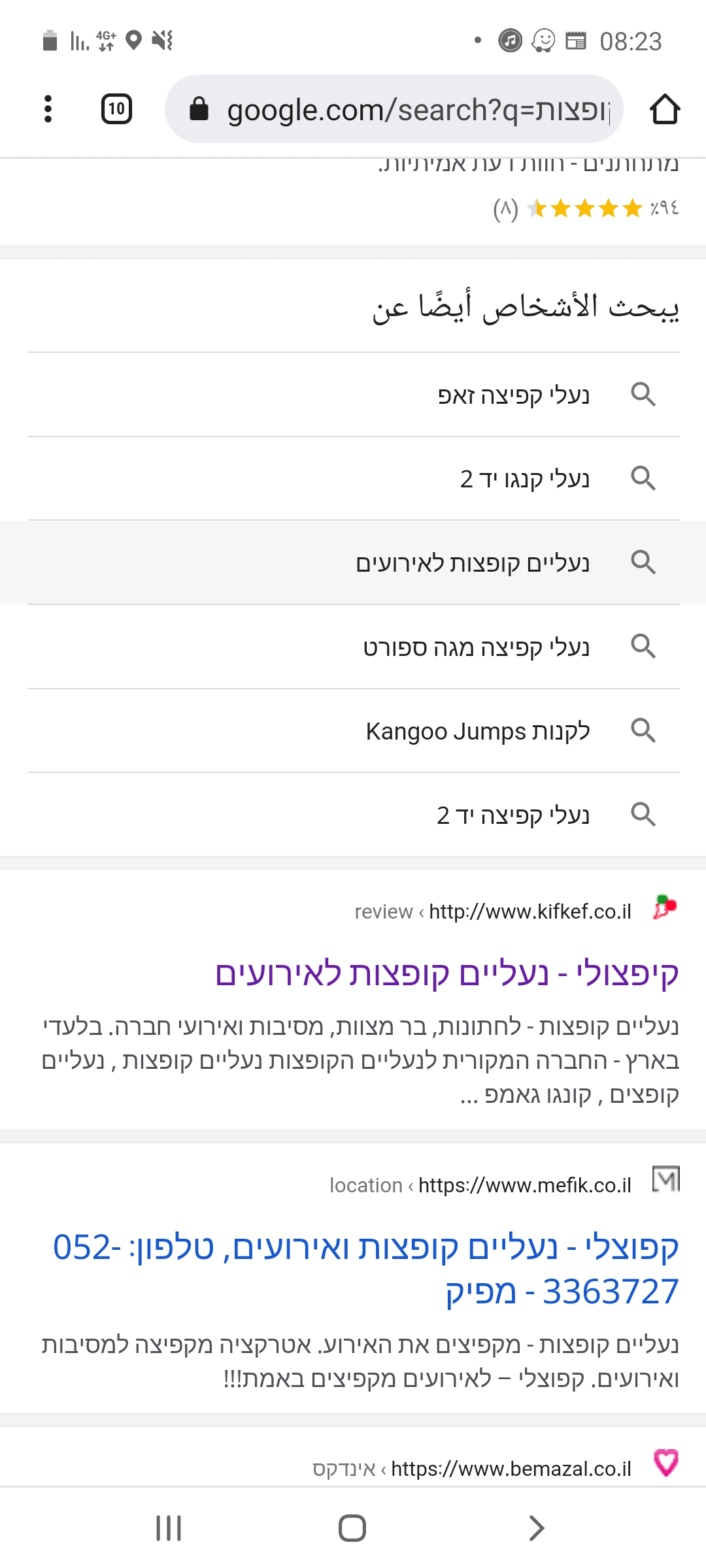Tap the bemazal.co.il heart favicon

[665, 1462]
